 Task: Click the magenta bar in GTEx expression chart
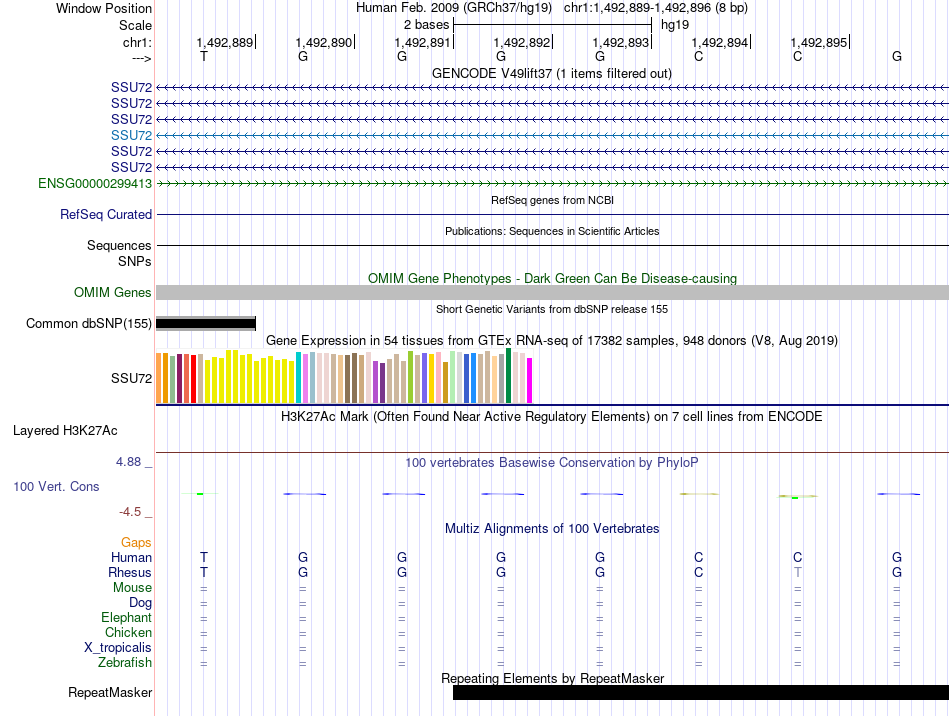530,380
